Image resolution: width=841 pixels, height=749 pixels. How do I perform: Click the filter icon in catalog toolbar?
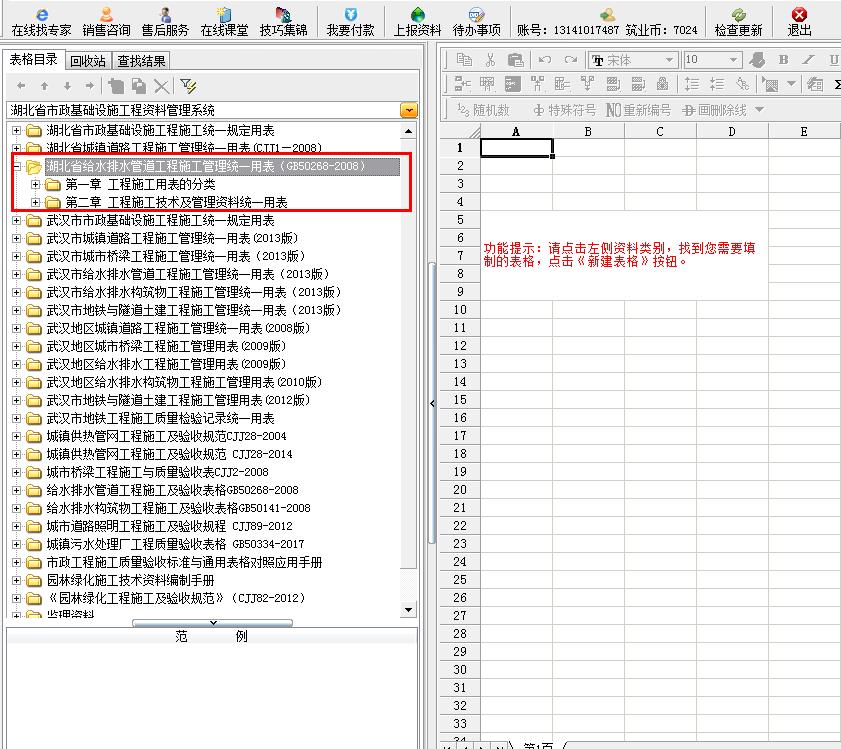click(188, 86)
